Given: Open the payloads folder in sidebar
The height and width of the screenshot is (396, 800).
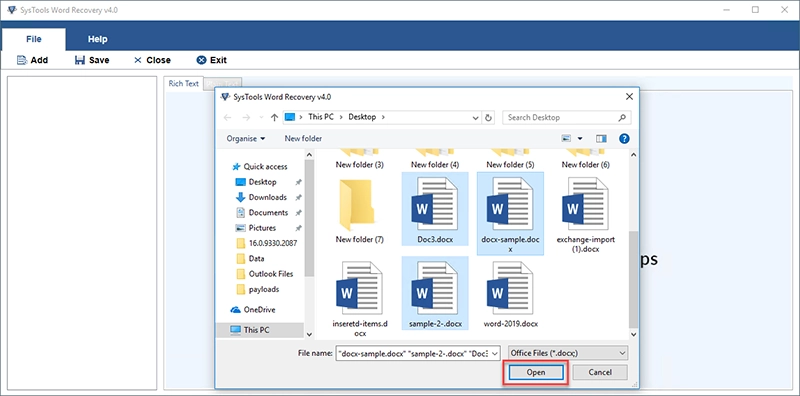Looking at the screenshot, I should click(258, 289).
